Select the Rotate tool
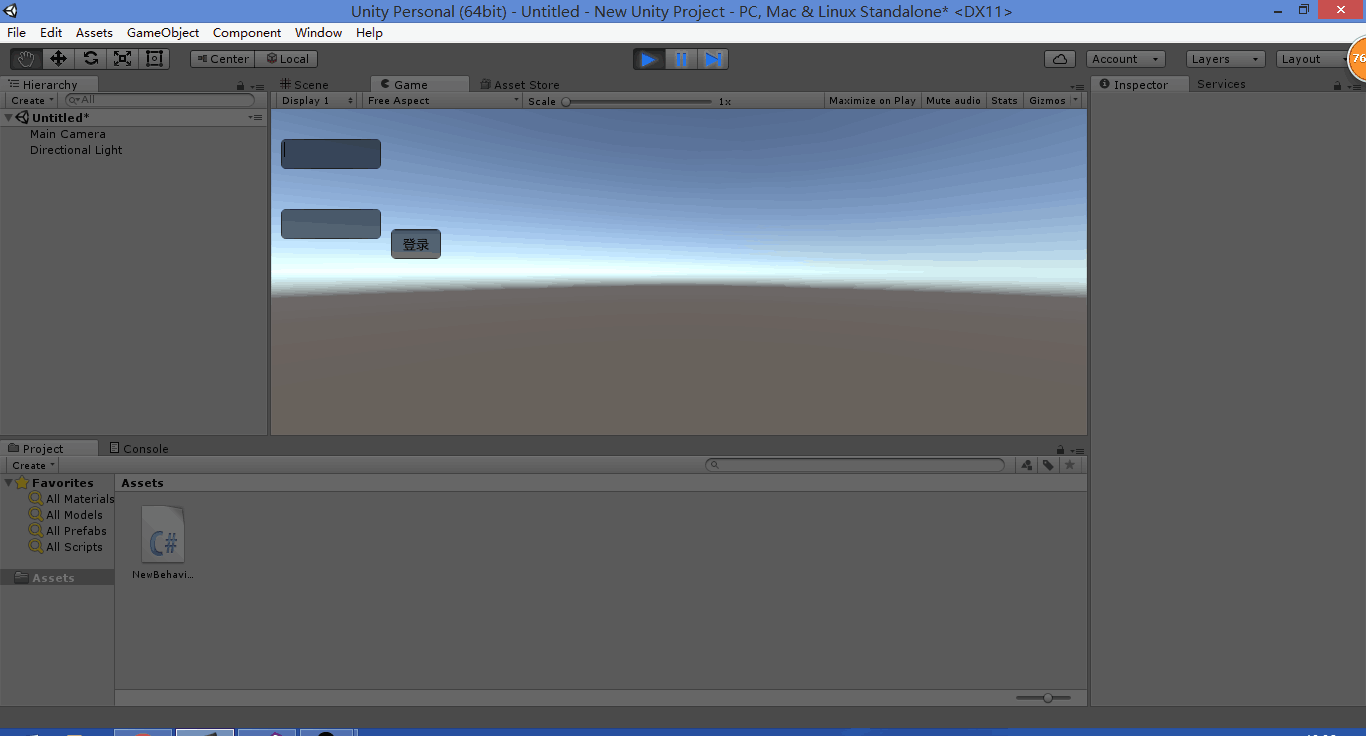The image size is (1366, 736). (90, 59)
